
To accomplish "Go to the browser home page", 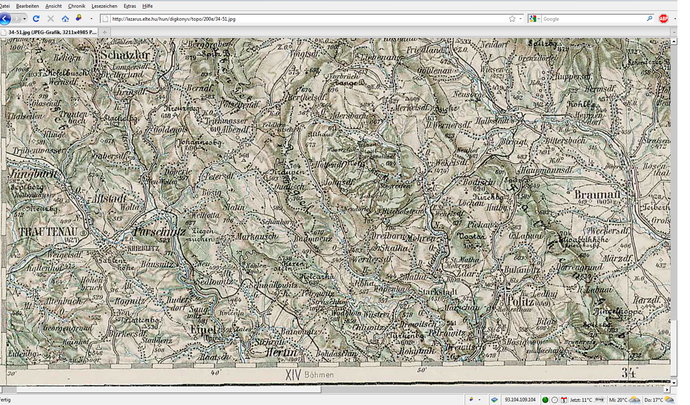I will (x=65, y=19).
